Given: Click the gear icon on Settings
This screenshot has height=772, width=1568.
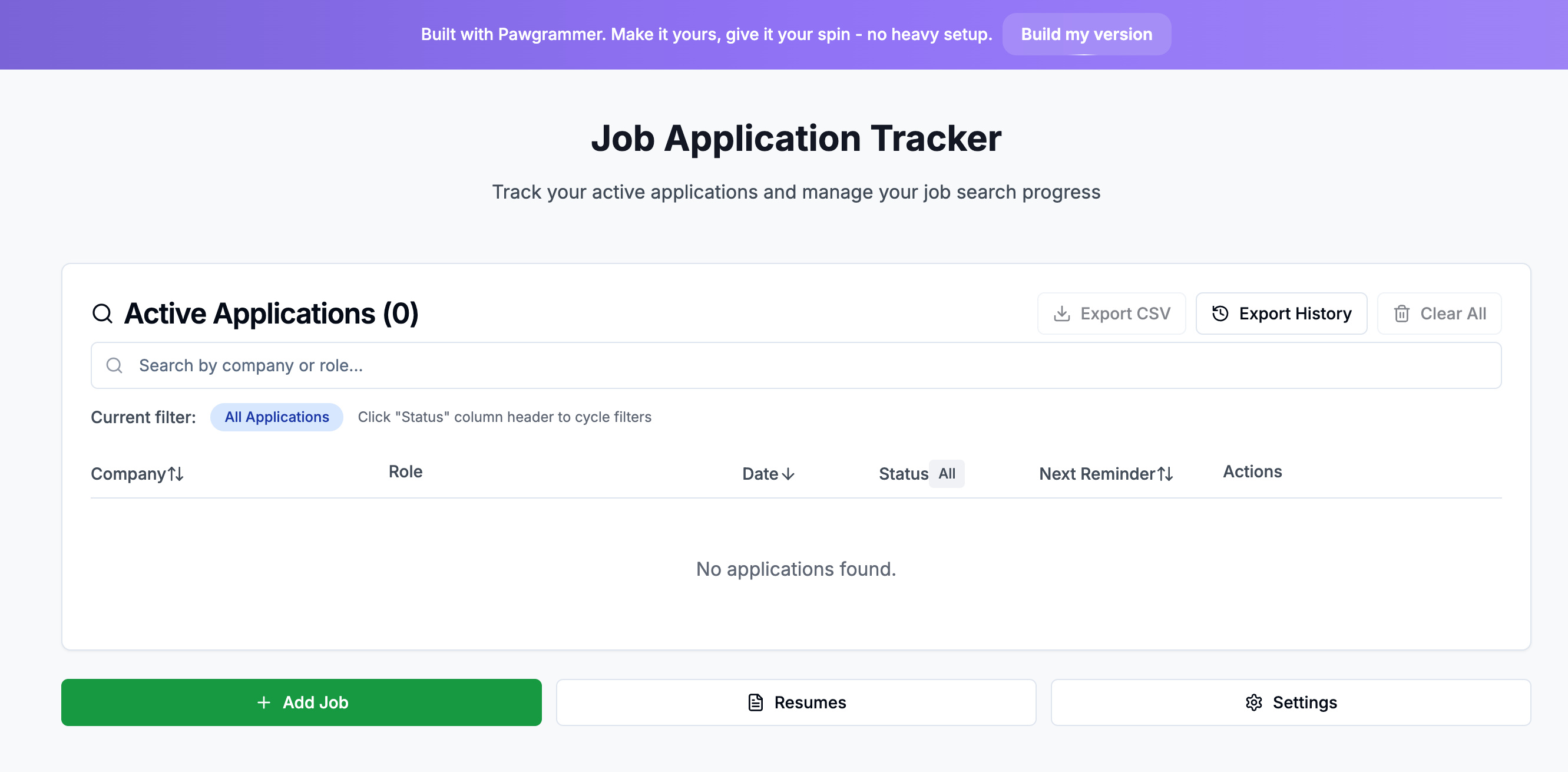Looking at the screenshot, I should 1253,702.
